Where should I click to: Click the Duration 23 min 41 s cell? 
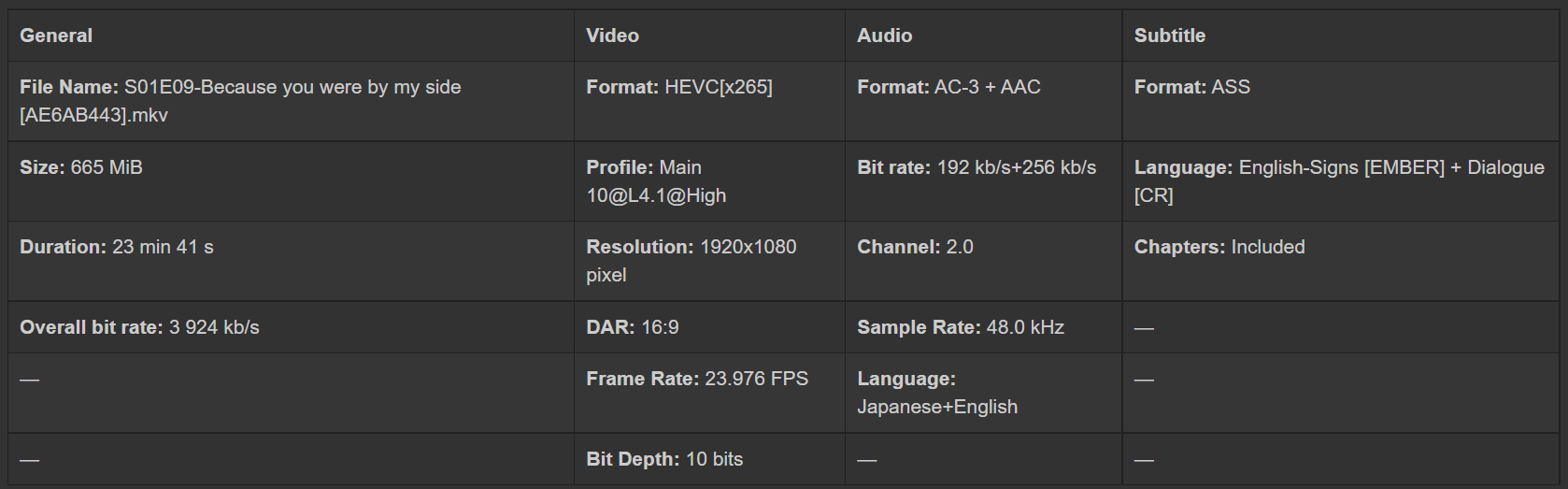tap(117, 247)
